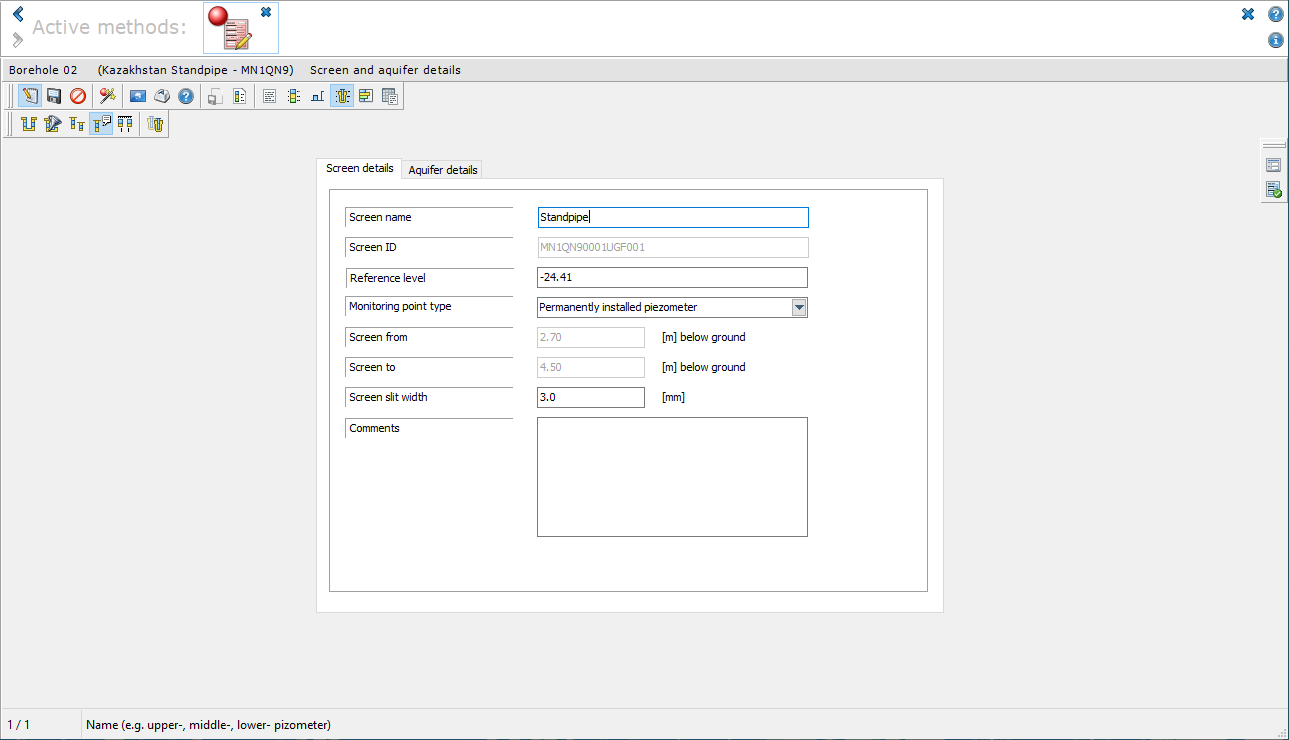The width and height of the screenshot is (1289, 740).
Task: Click the red cancel circle icon
Action: [x=78, y=96]
